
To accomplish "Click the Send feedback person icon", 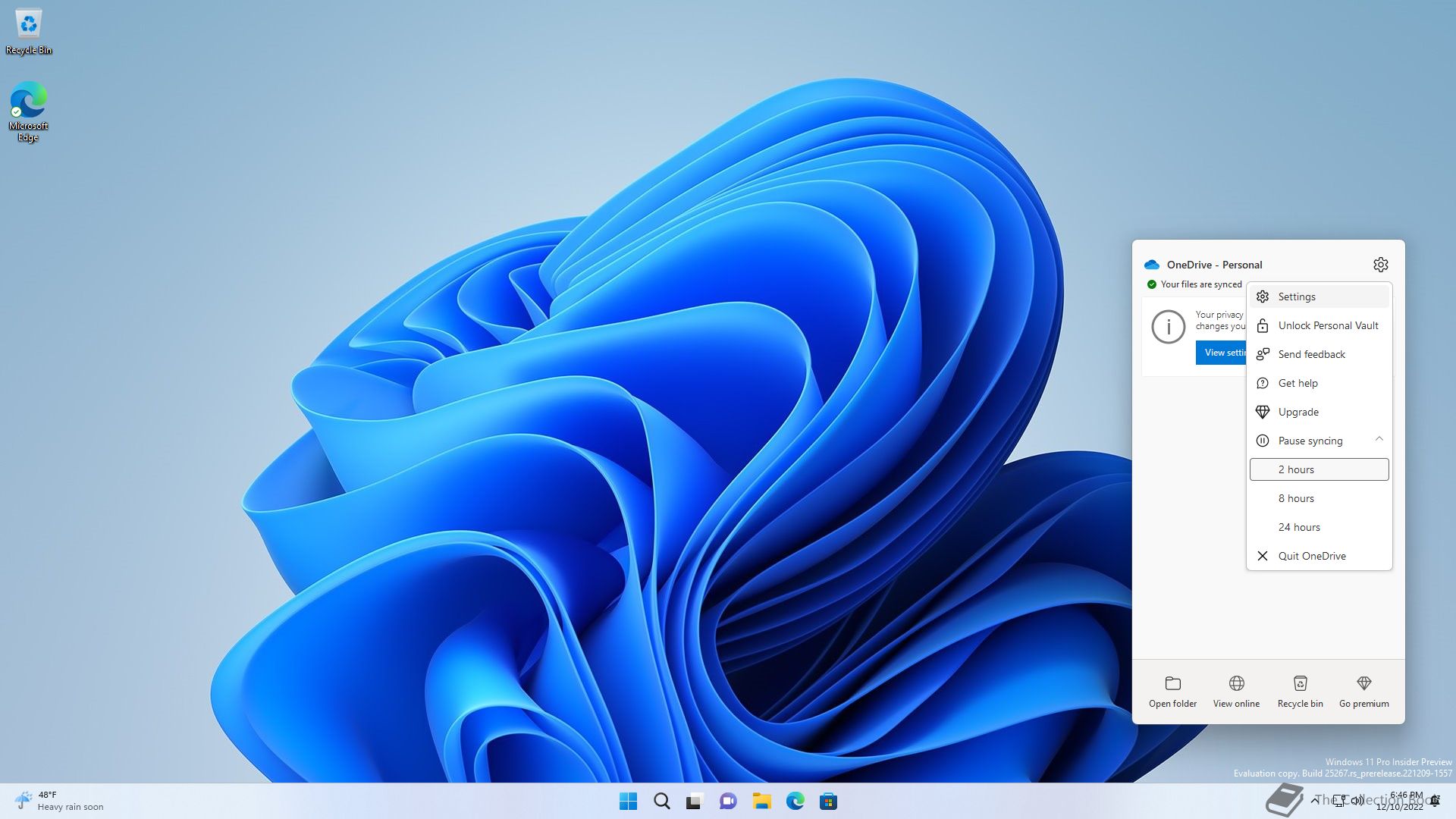I will click(x=1262, y=354).
